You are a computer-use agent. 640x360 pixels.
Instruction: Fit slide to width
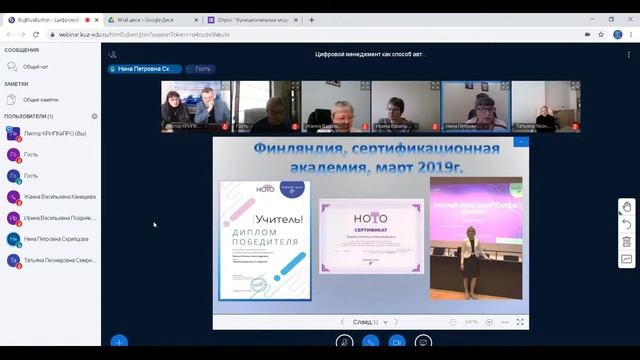pos(505,322)
